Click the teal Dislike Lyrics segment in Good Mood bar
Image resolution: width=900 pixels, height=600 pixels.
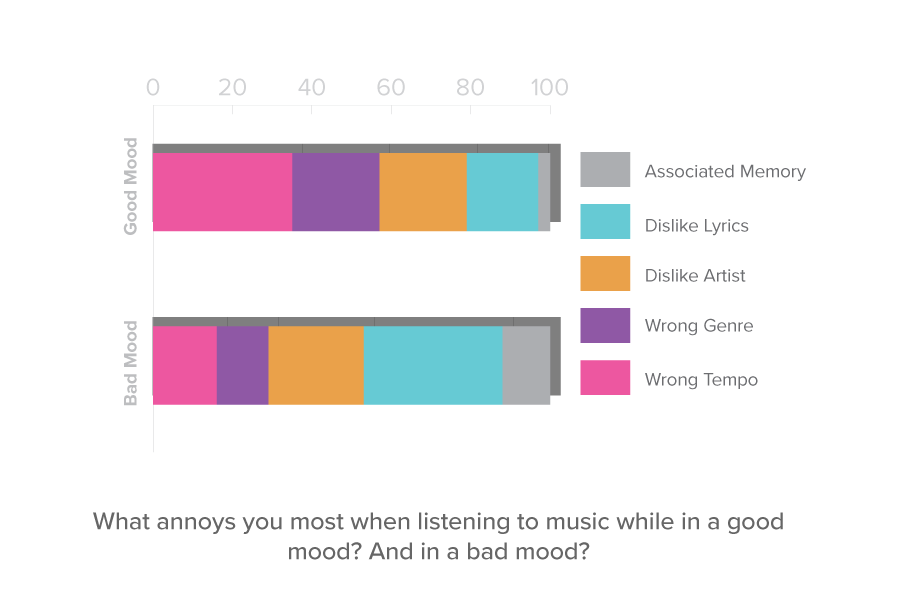pos(502,192)
